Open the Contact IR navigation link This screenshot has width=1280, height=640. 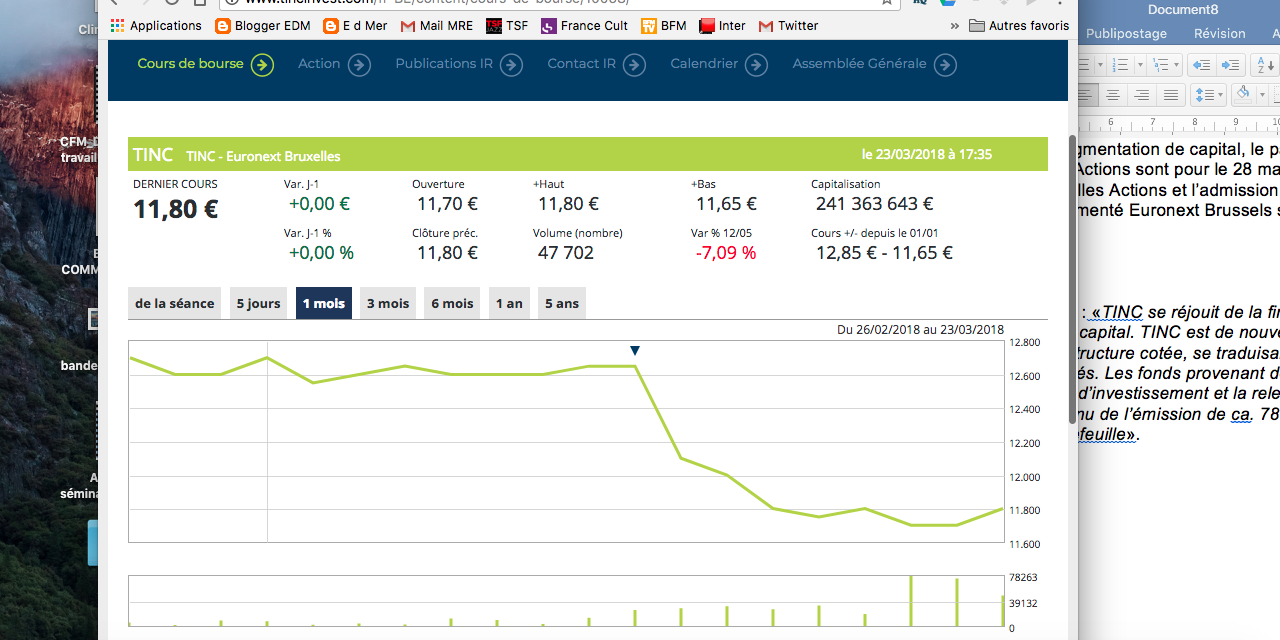[596, 65]
